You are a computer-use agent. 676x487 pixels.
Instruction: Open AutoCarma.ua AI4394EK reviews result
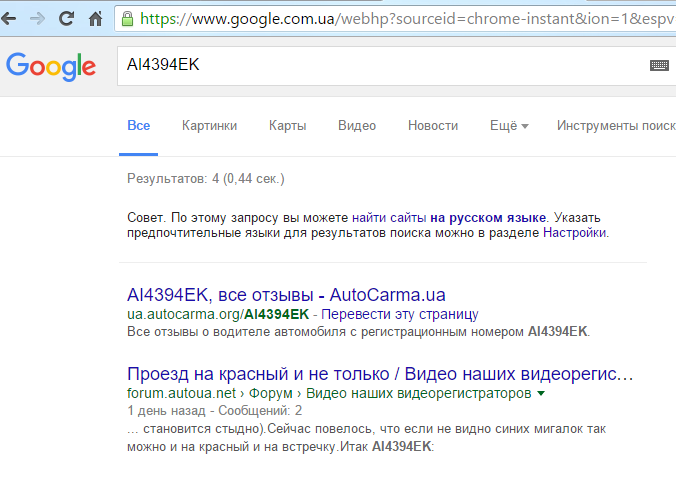tap(286, 295)
